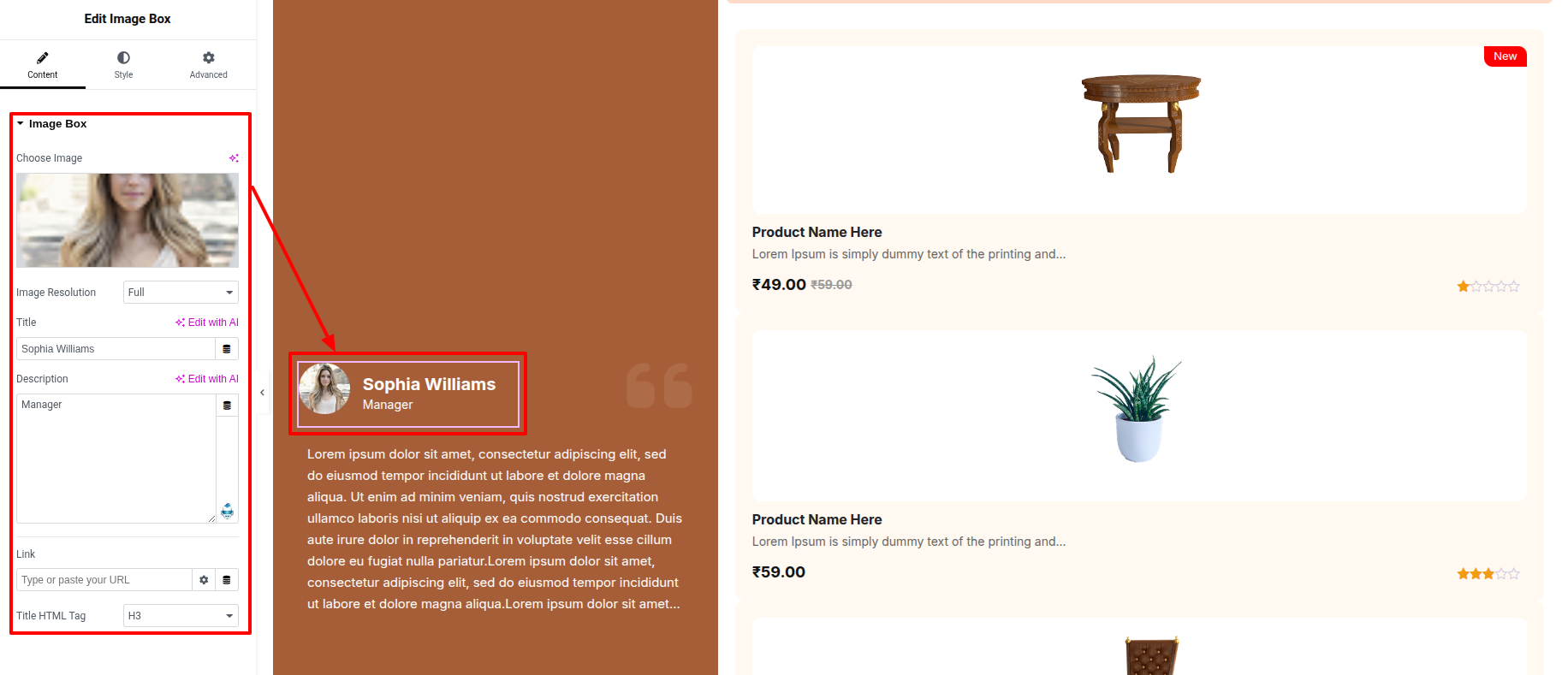Open dynamic tags for the Title field
Image resolution: width=1568 pixels, height=675 pixels.
pos(227,349)
